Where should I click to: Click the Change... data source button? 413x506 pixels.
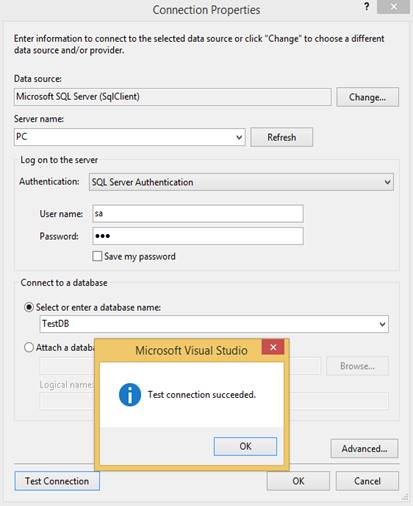[x=367, y=97]
